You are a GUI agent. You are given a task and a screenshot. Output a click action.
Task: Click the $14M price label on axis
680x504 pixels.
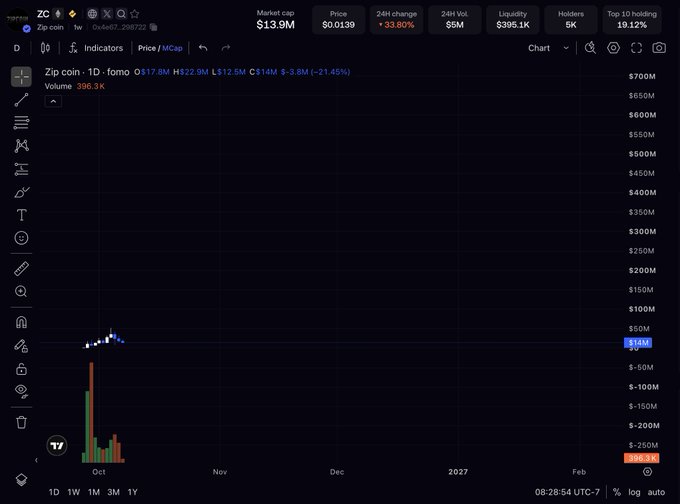(638, 343)
